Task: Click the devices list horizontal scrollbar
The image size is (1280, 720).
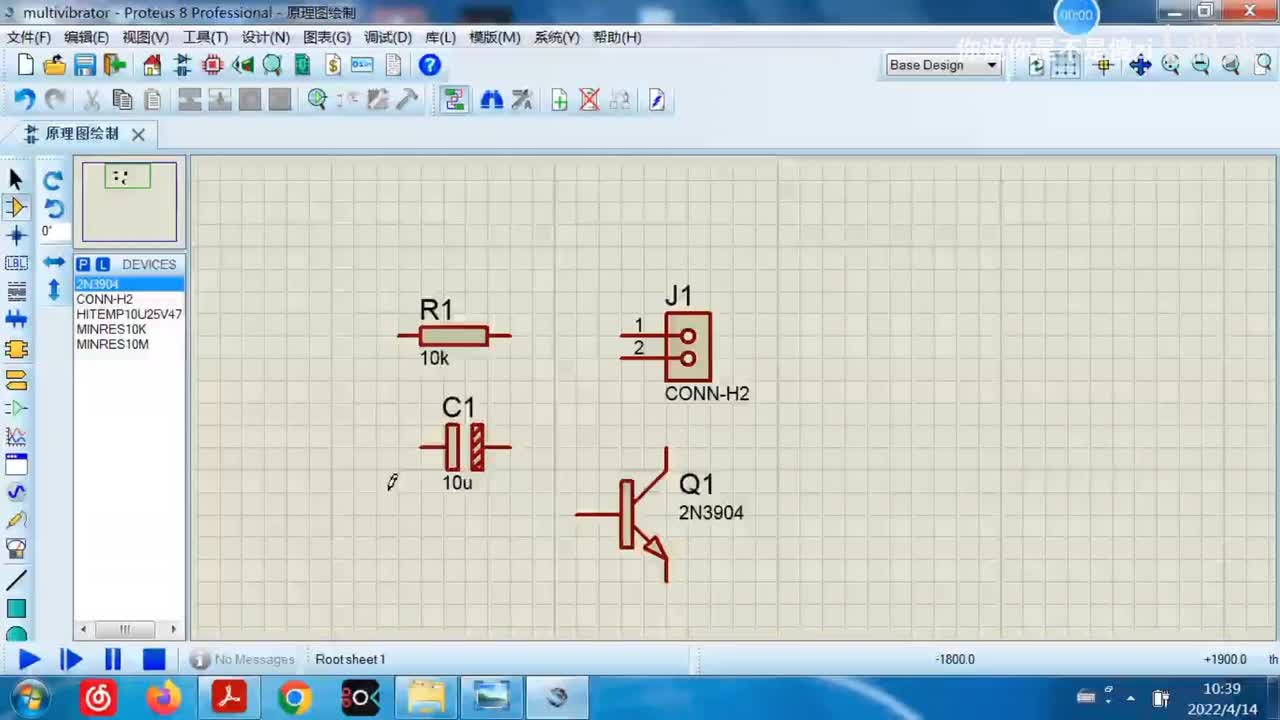Action: (x=129, y=630)
